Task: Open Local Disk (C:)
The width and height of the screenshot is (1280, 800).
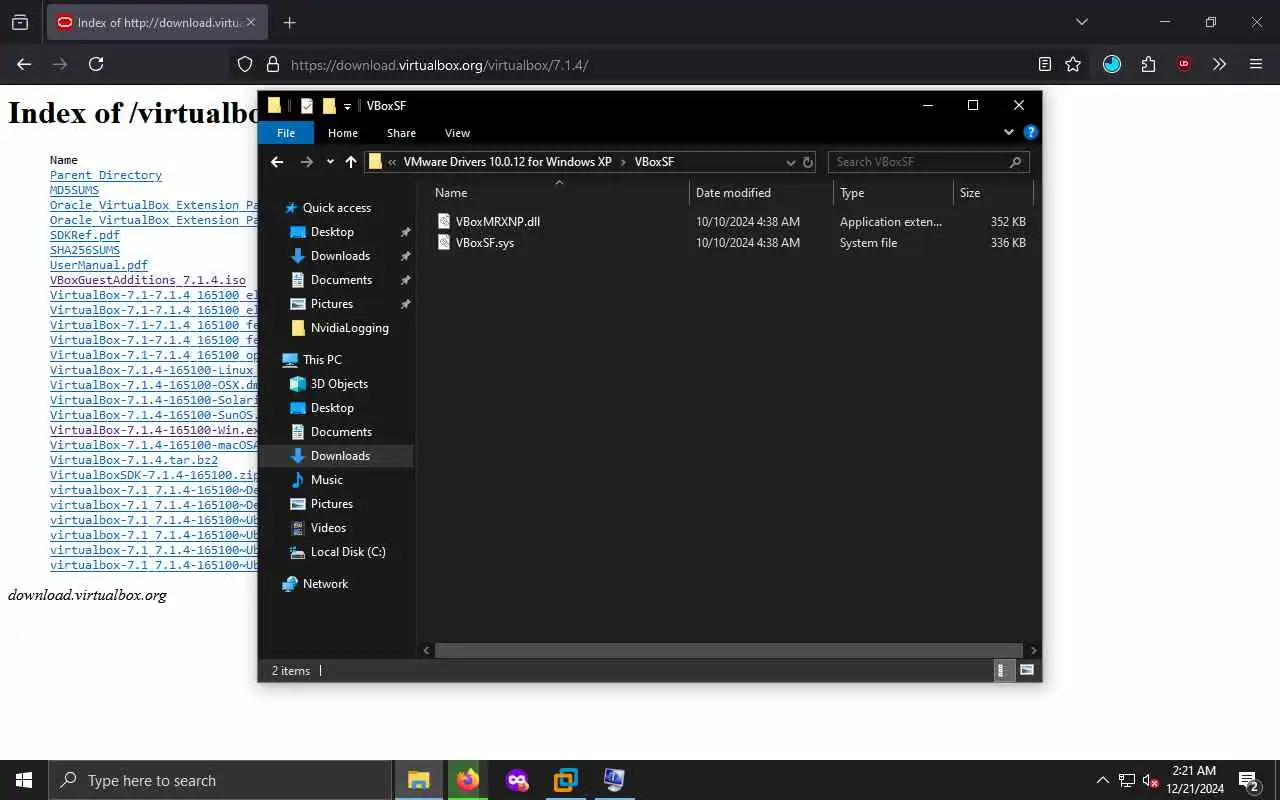Action: point(348,552)
